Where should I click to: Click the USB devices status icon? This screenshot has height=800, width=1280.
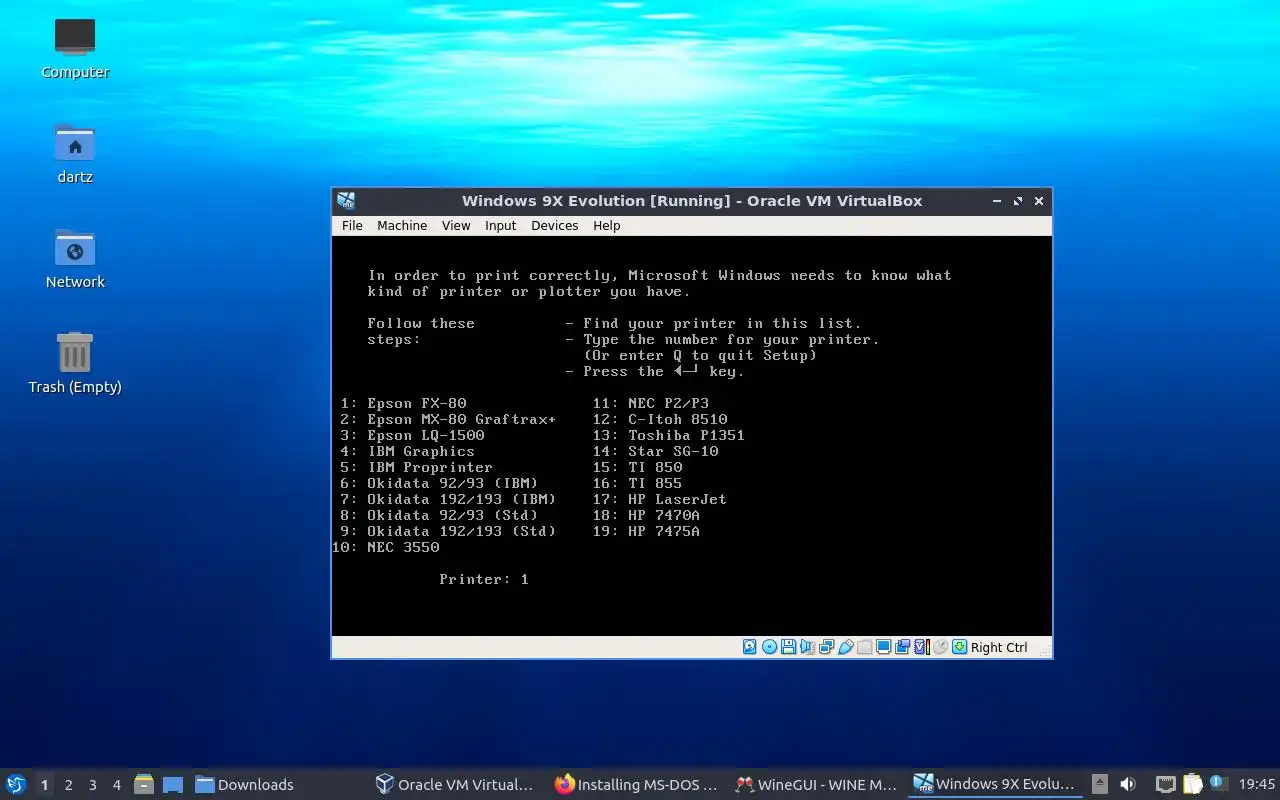point(845,647)
